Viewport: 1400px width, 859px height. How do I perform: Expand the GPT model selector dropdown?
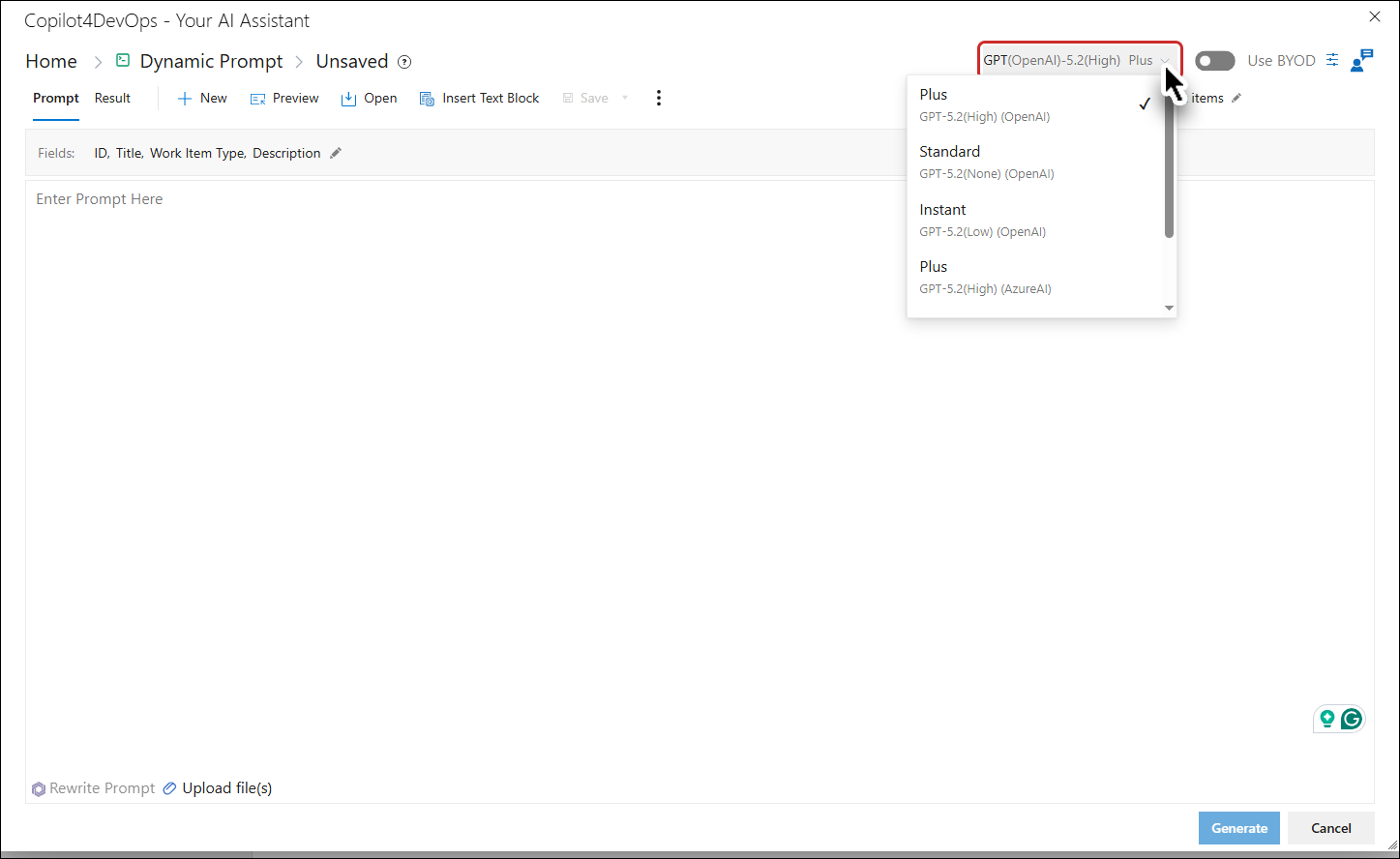point(1080,60)
